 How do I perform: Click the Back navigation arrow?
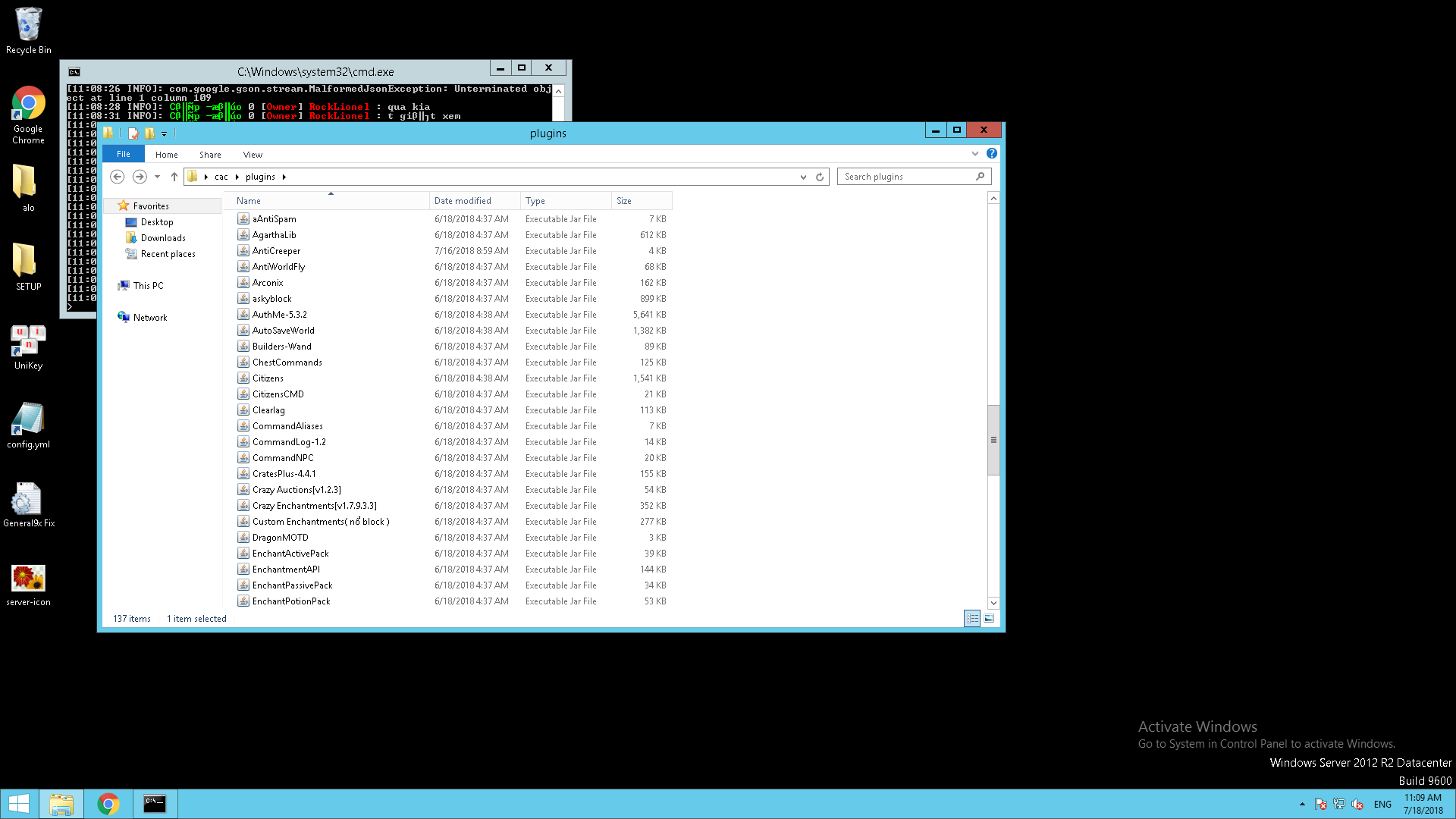pyautogui.click(x=117, y=177)
